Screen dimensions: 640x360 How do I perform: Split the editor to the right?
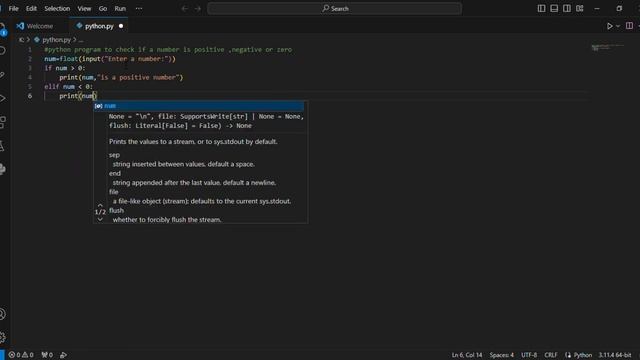pyautogui.click(x=629, y=26)
